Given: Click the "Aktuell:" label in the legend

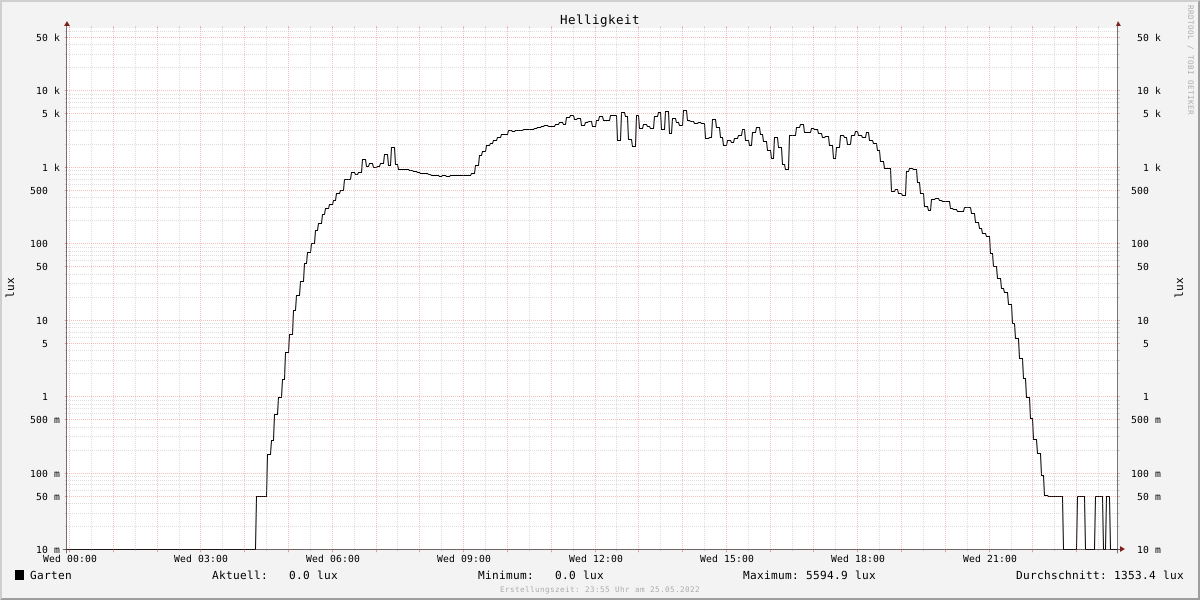Looking at the screenshot, I should (240, 575).
